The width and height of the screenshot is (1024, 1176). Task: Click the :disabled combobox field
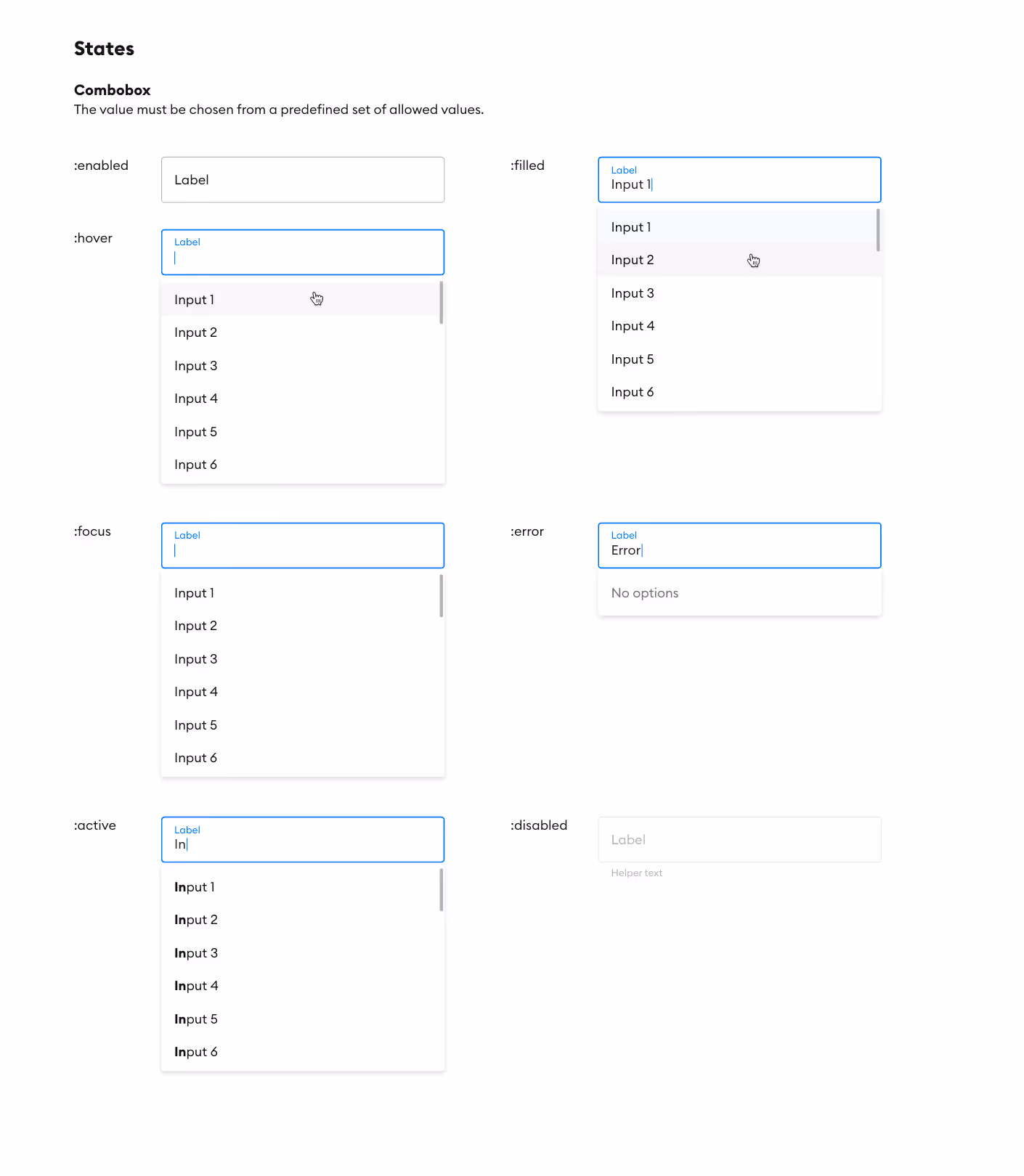(x=739, y=839)
